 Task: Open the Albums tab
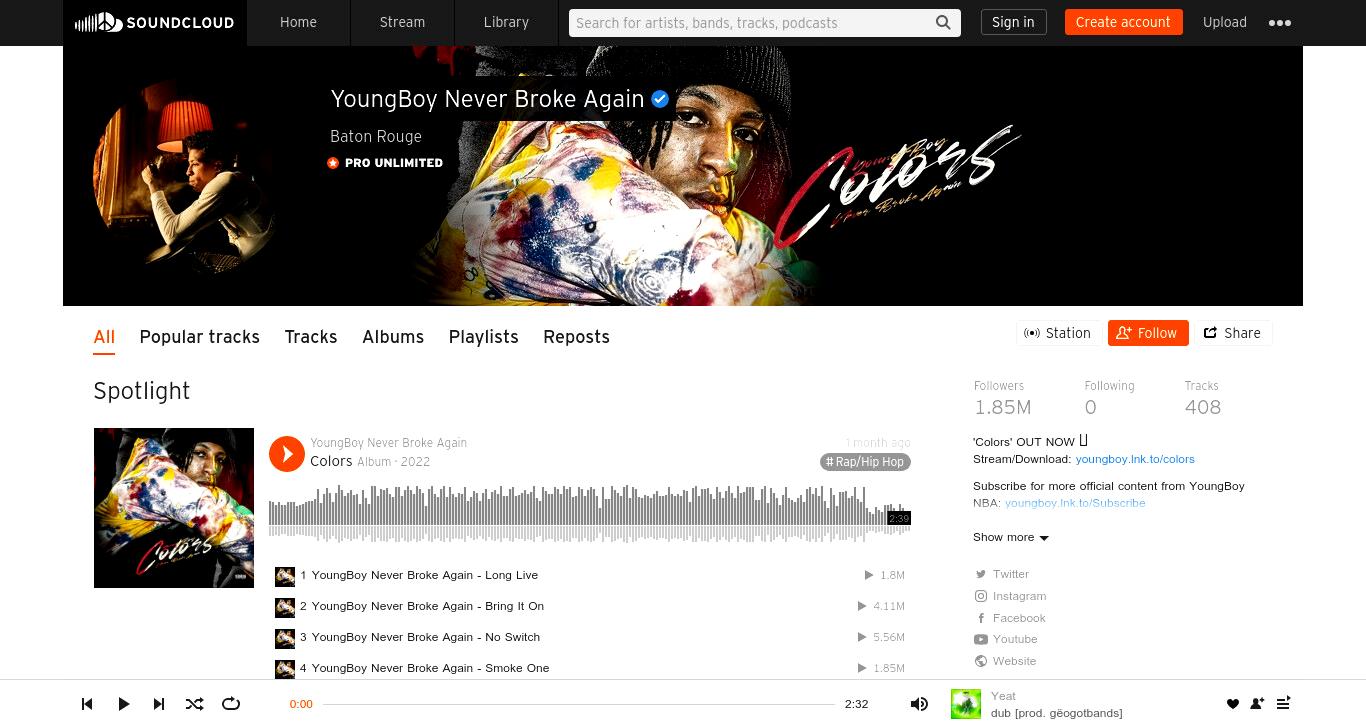[x=393, y=337]
